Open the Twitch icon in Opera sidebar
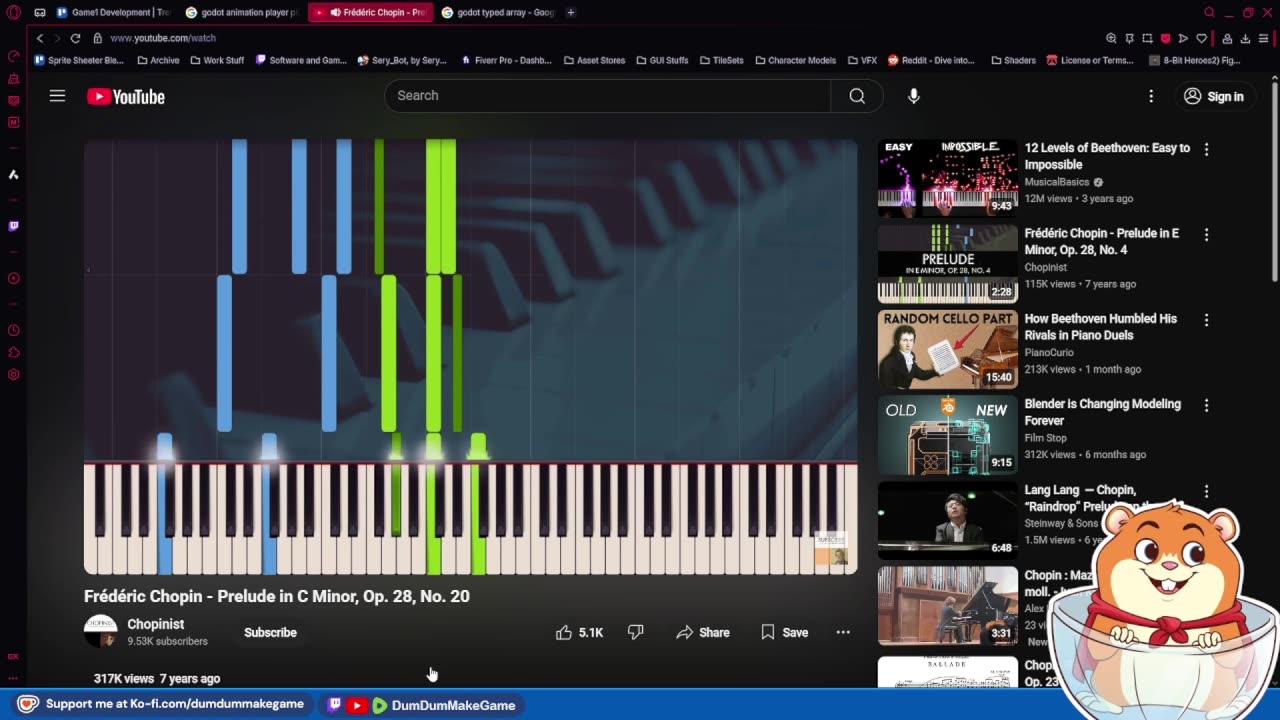The width and height of the screenshot is (1280, 720). click(x=13, y=226)
